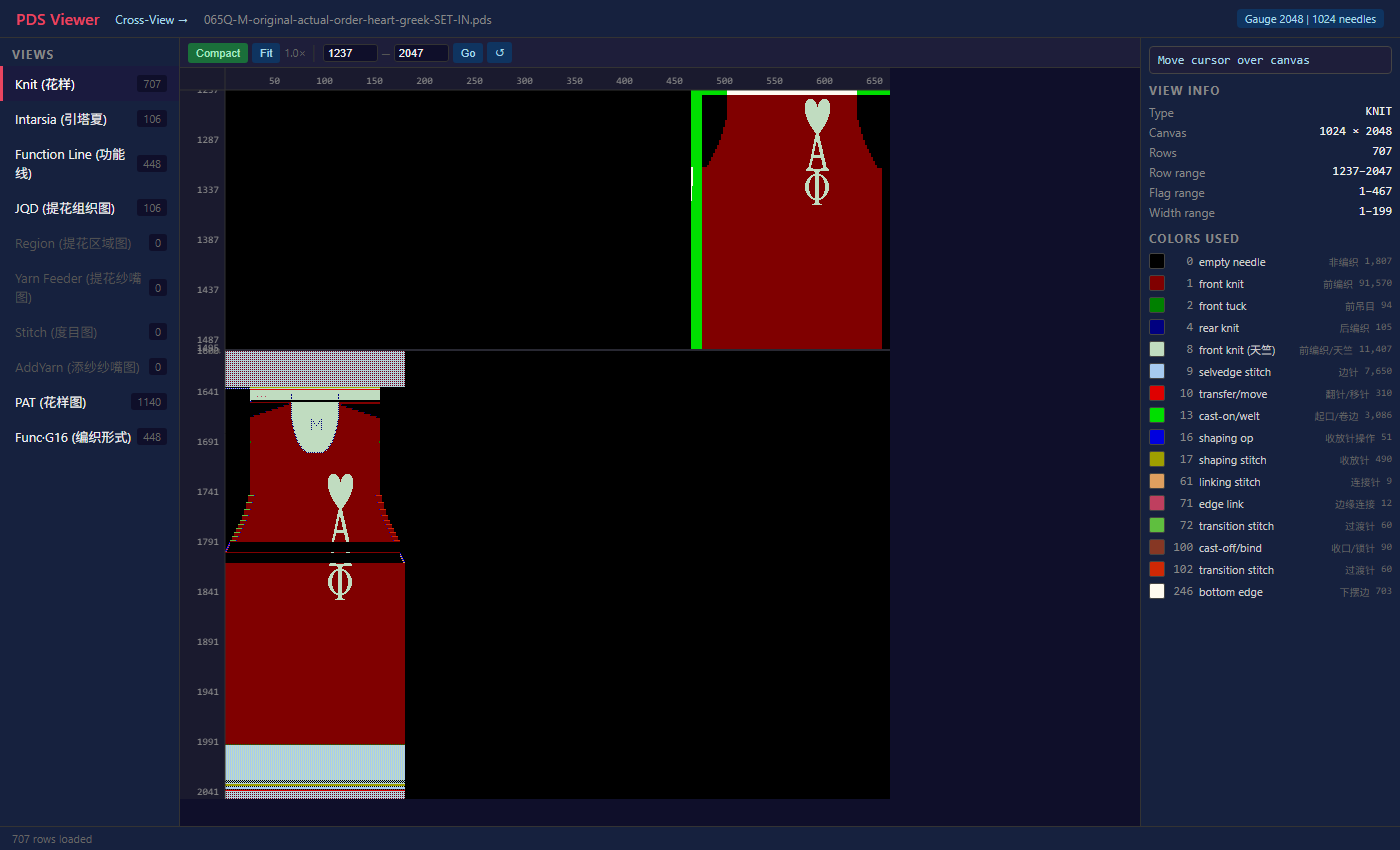Image resolution: width=1400 pixels, height=850 pixels.
Task: Click the Fit zoom button
Action: pos(266,53)
